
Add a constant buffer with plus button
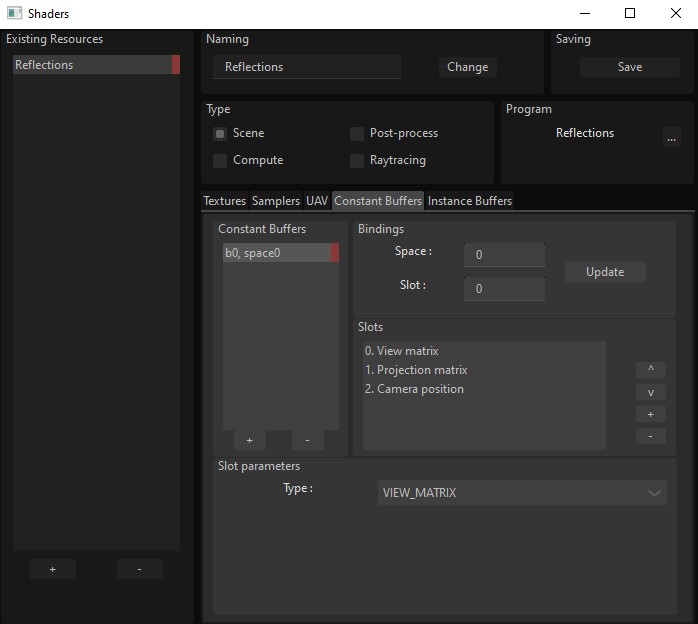250,440
